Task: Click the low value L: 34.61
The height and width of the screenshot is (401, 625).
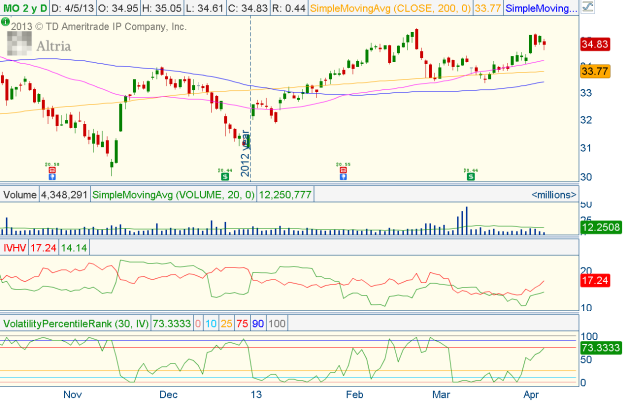Action: click(x=204, y=8)
